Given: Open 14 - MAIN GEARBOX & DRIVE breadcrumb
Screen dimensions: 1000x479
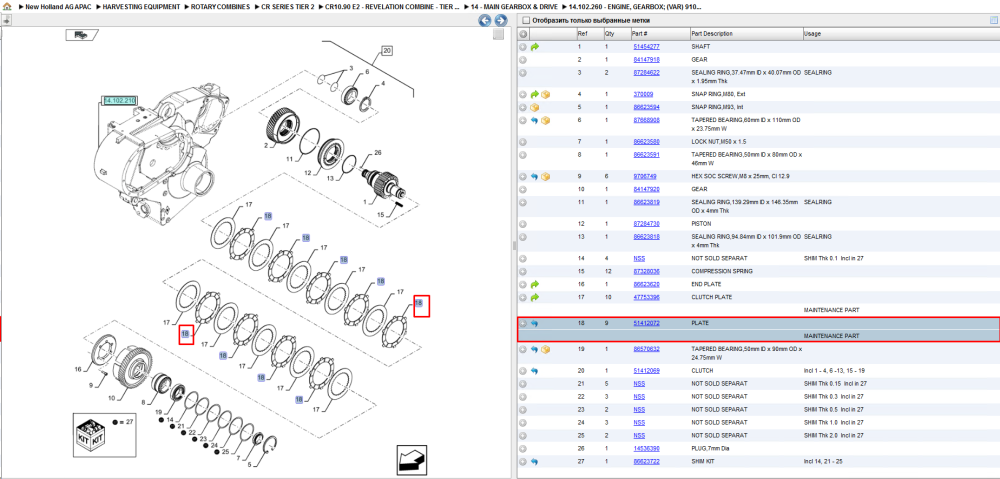Looking at the screenshot, I should click(514, 6).
